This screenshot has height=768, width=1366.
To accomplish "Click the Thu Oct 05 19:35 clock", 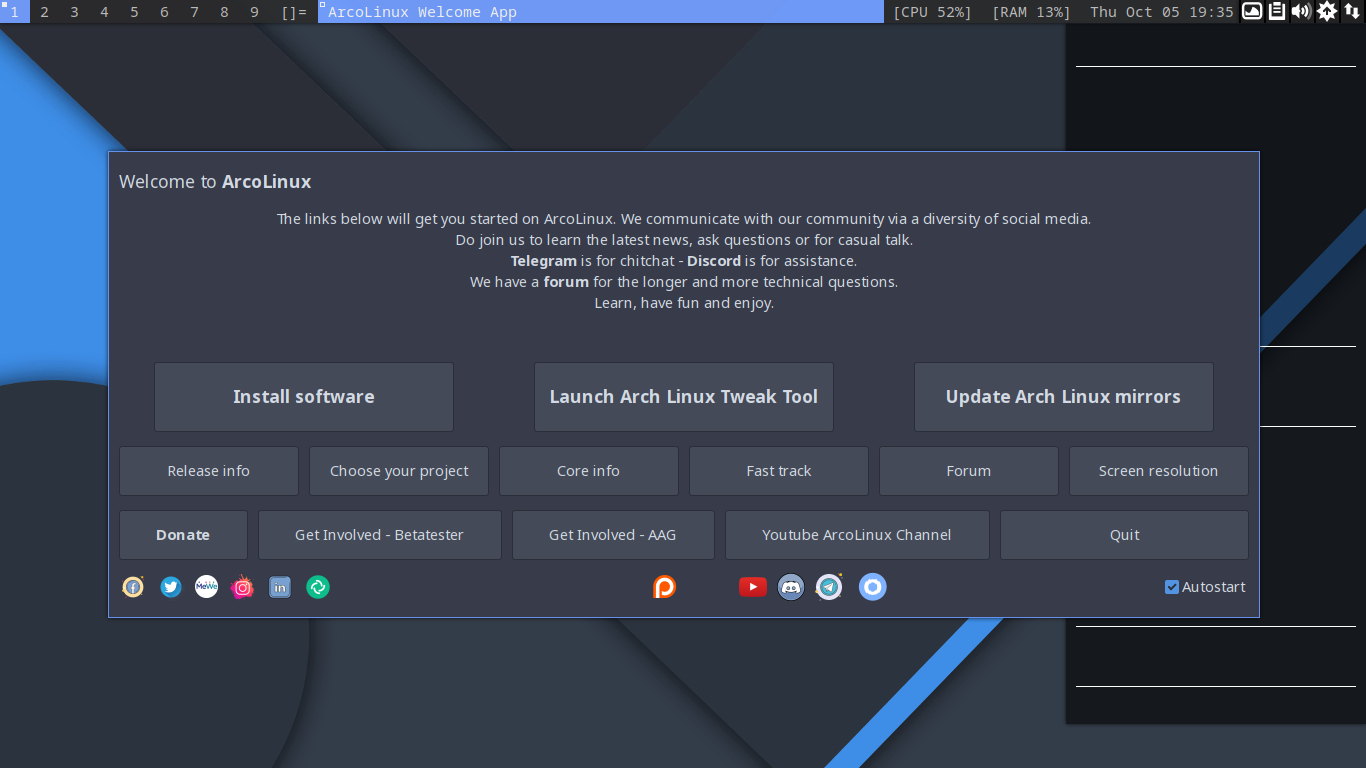I will tap(1162, 12).
